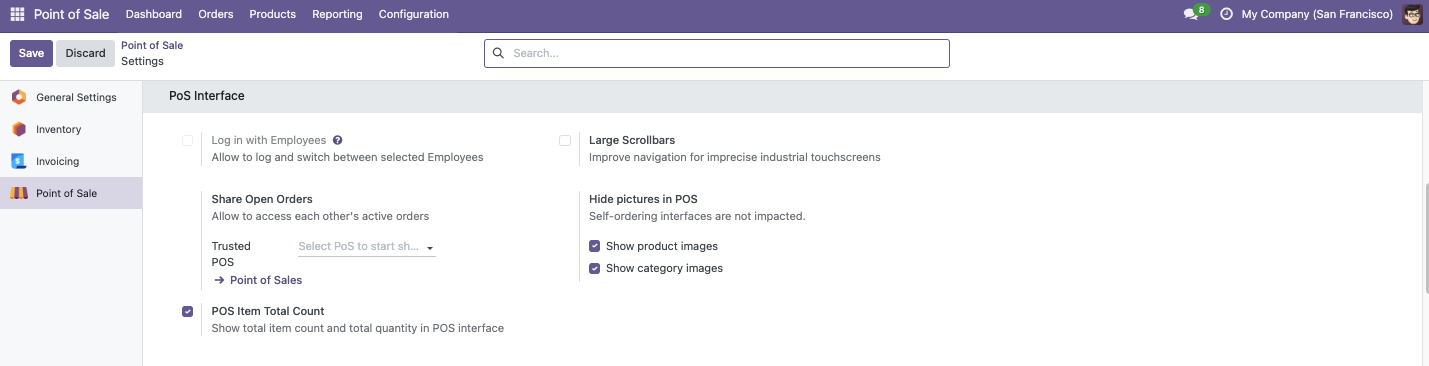Open the Reporting menu

[337, 14]
